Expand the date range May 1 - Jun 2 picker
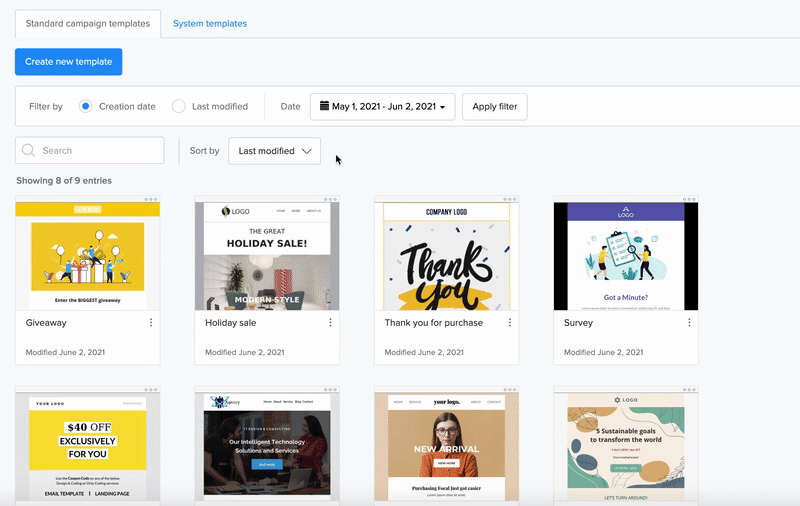Viewport: 800px width, 506px height. pyautogui.click(x=383, y=107)
